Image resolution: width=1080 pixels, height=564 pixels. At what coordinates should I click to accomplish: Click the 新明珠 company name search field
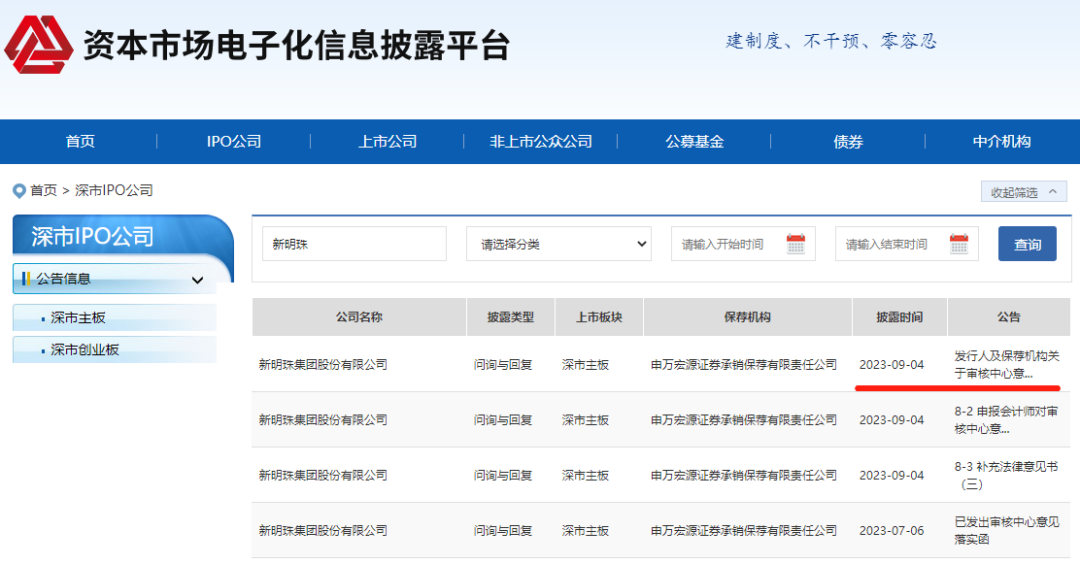click(x=354, y=244)
